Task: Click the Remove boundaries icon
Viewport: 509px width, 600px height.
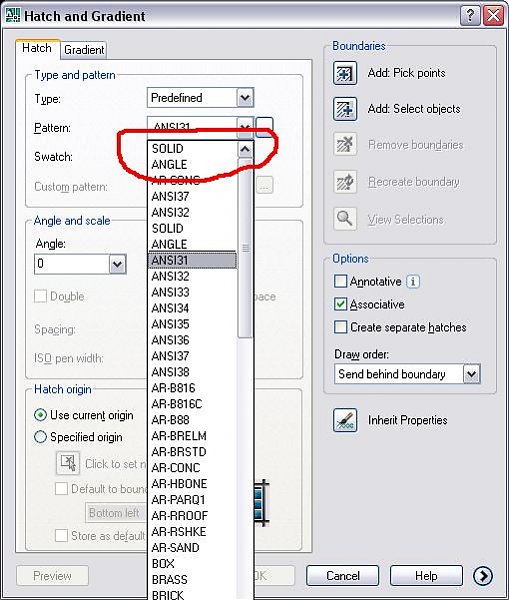Action: click(345, 144)
